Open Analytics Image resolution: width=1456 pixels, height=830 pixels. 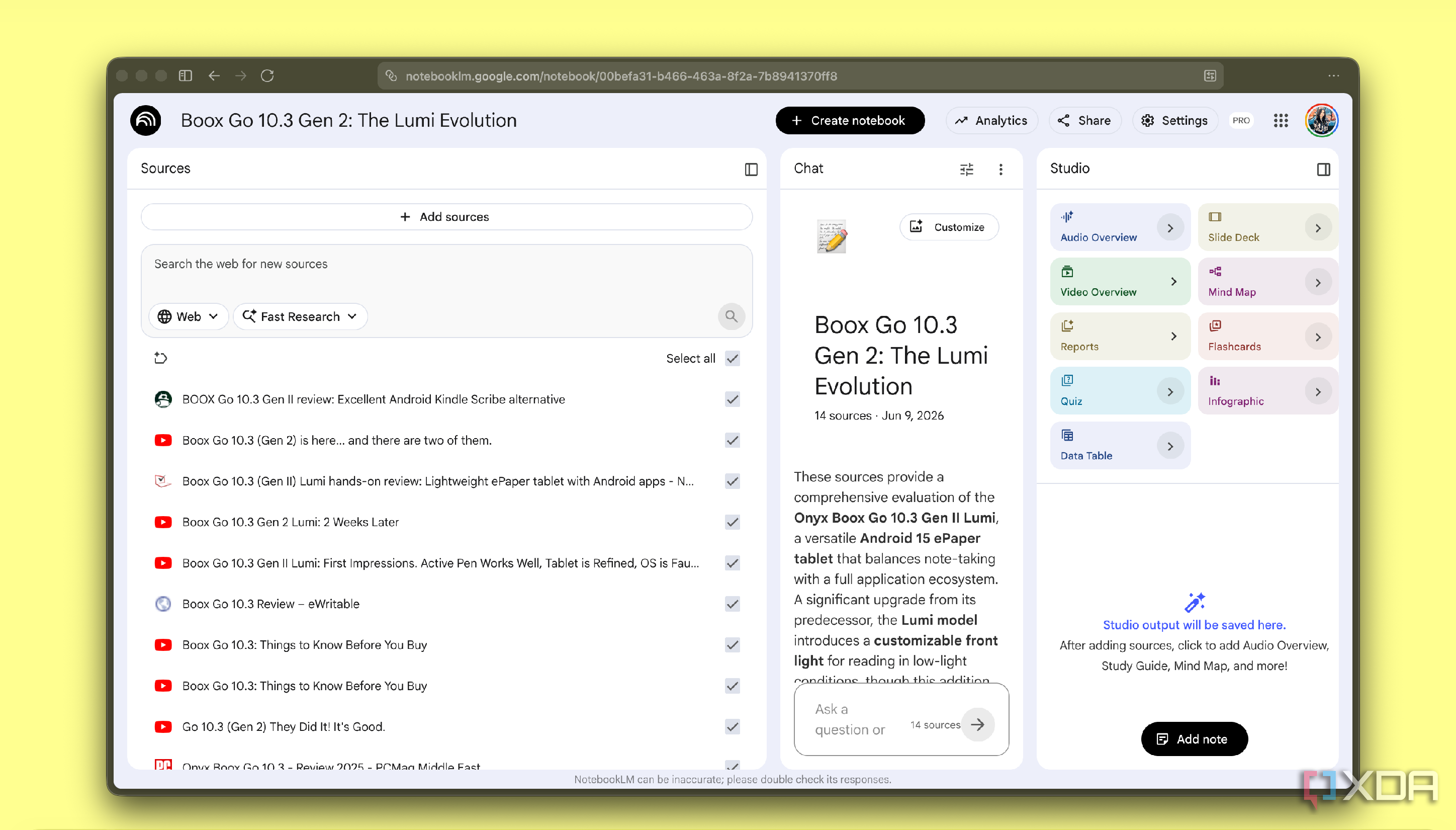point(991,120)
